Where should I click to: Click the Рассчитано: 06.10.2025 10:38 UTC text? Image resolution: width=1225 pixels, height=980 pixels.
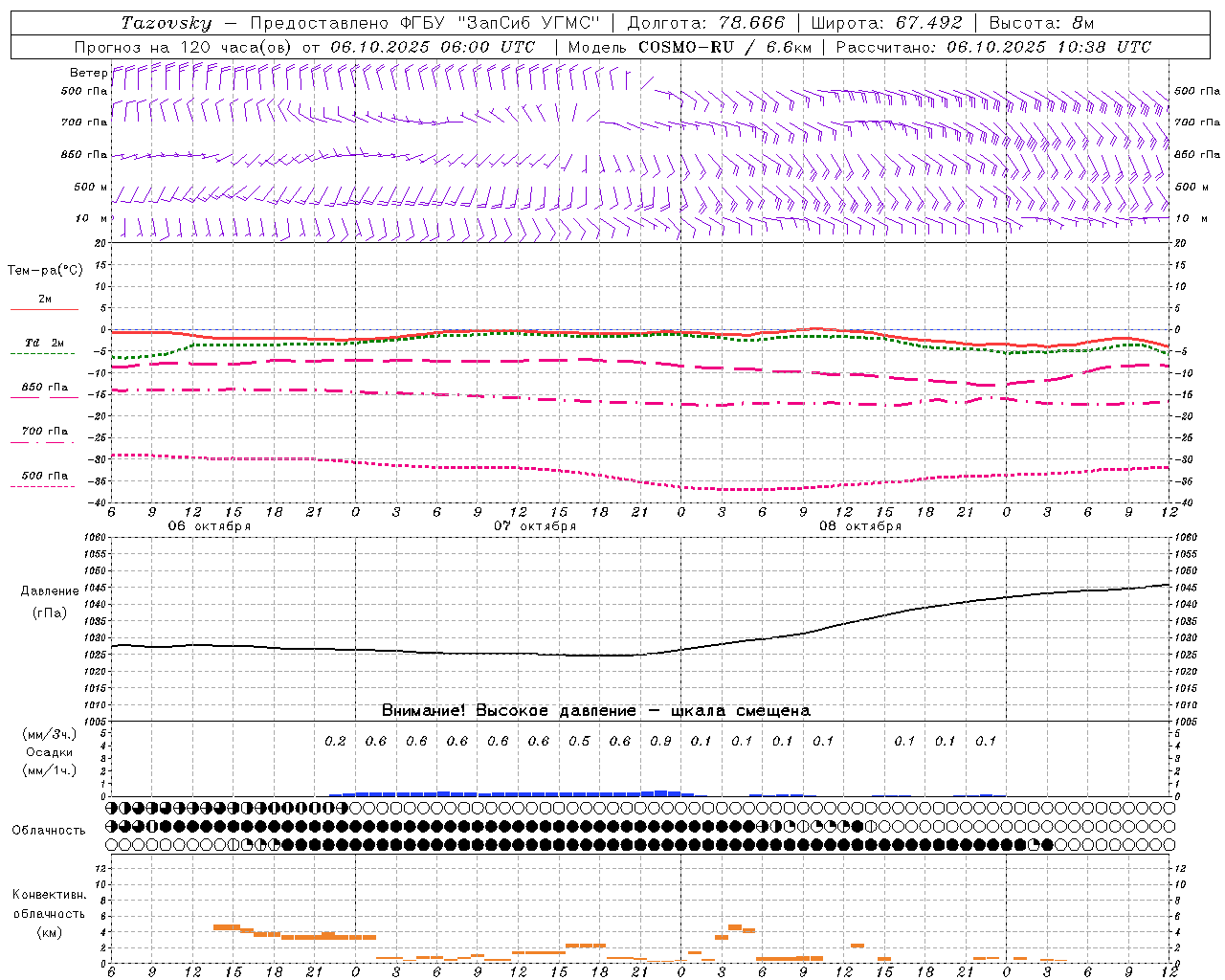[993, 47]
